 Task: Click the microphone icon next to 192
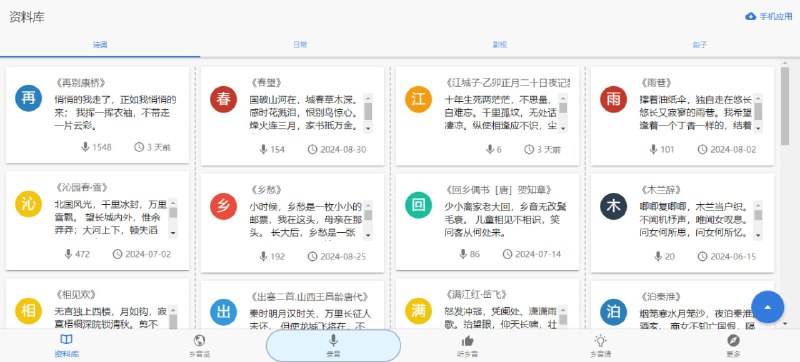coord(263,256)
